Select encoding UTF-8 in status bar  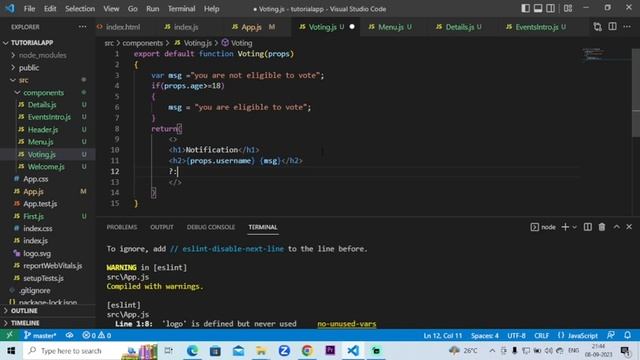516,336
